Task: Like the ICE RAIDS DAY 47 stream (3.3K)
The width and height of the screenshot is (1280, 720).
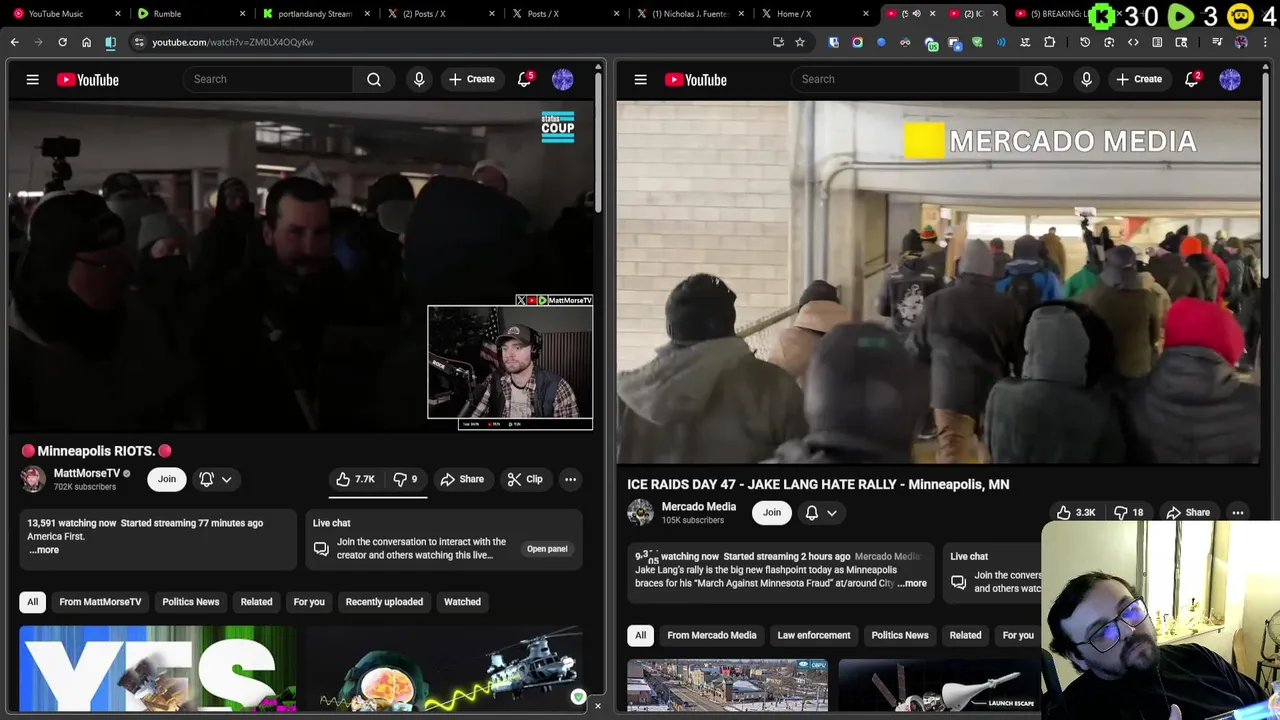Action: coord(1076,512)
